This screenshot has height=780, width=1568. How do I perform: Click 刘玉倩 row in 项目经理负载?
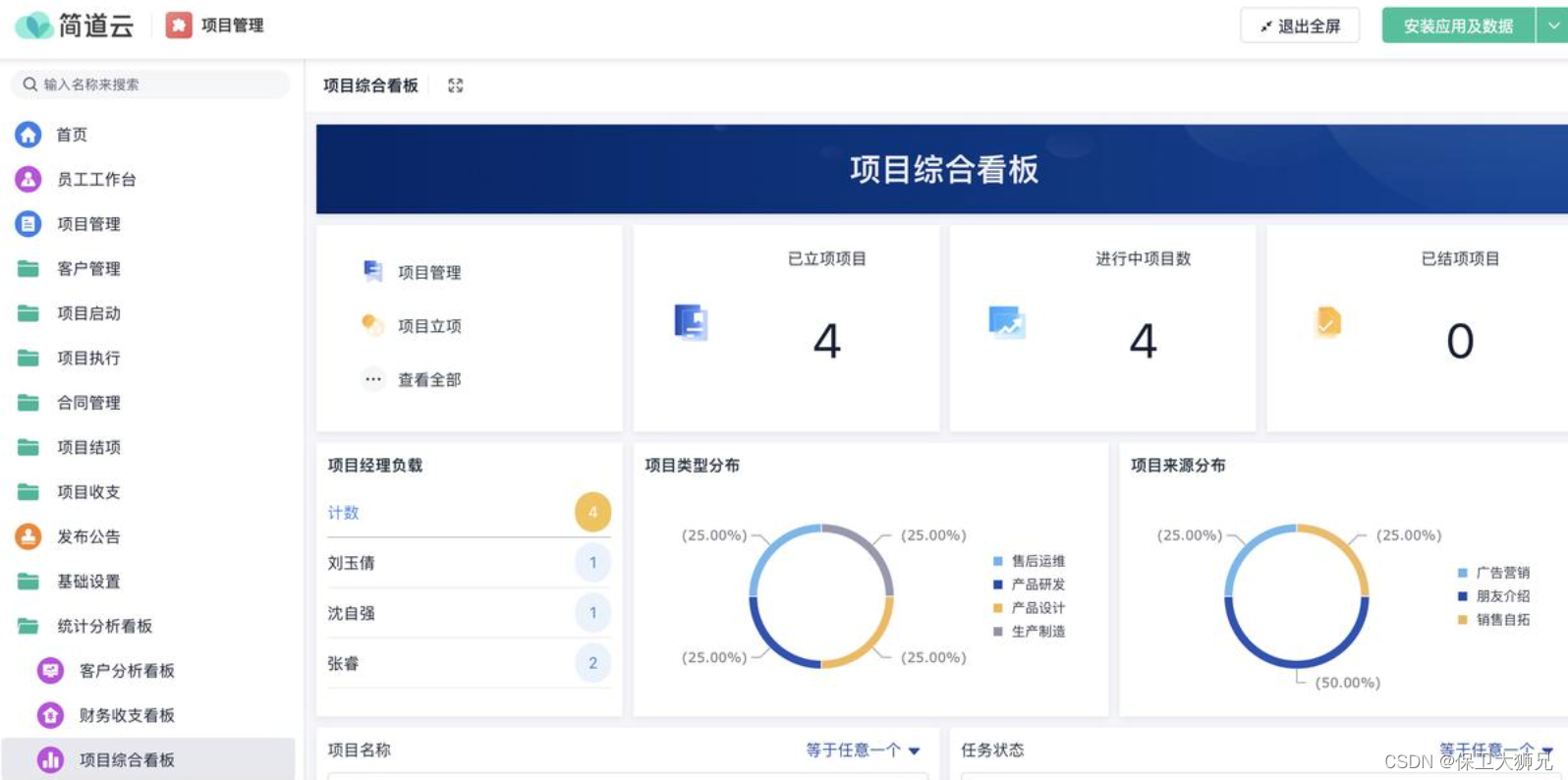coord(469,563)
